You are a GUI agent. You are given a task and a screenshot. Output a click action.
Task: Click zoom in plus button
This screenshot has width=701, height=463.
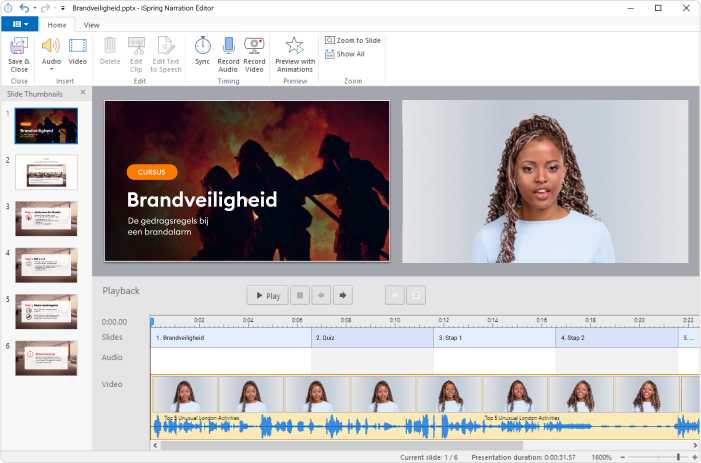point(695,457)
